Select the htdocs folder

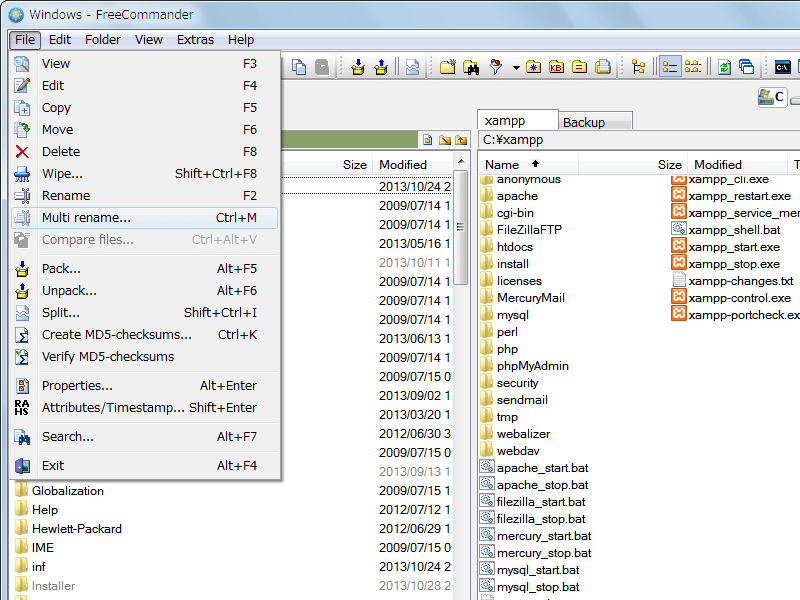coord(515,247)
